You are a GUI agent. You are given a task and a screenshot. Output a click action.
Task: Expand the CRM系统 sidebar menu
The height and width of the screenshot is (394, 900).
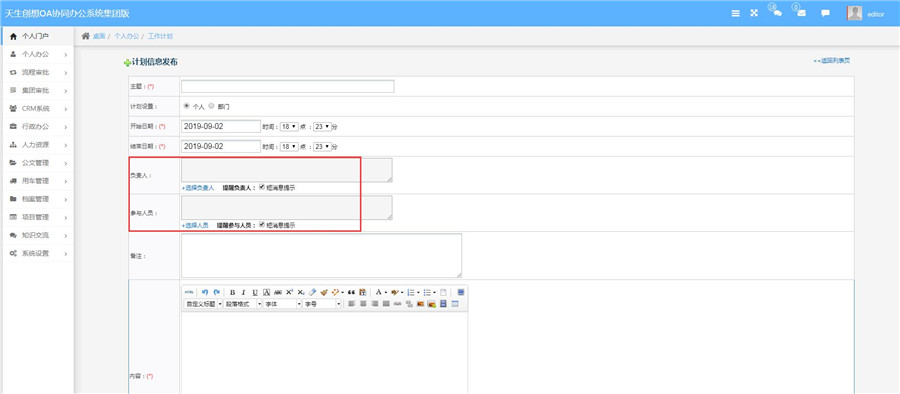pyautogui.click(x=37, y=109)
